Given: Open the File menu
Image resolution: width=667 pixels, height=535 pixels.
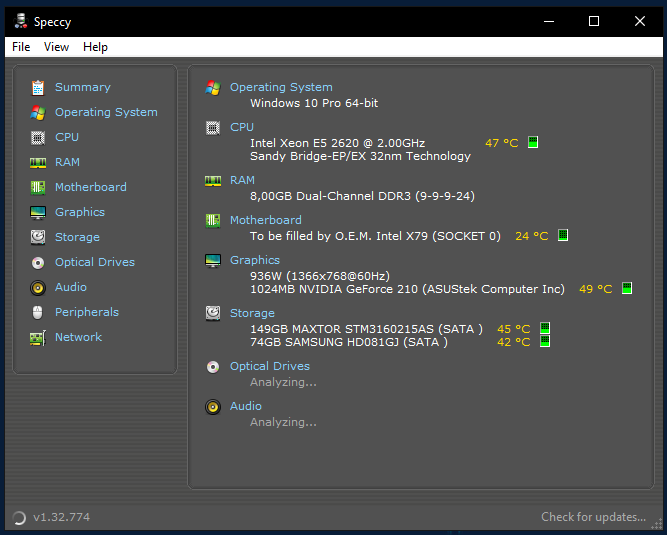Looking at the screenshot, I should tap(21, 47).
